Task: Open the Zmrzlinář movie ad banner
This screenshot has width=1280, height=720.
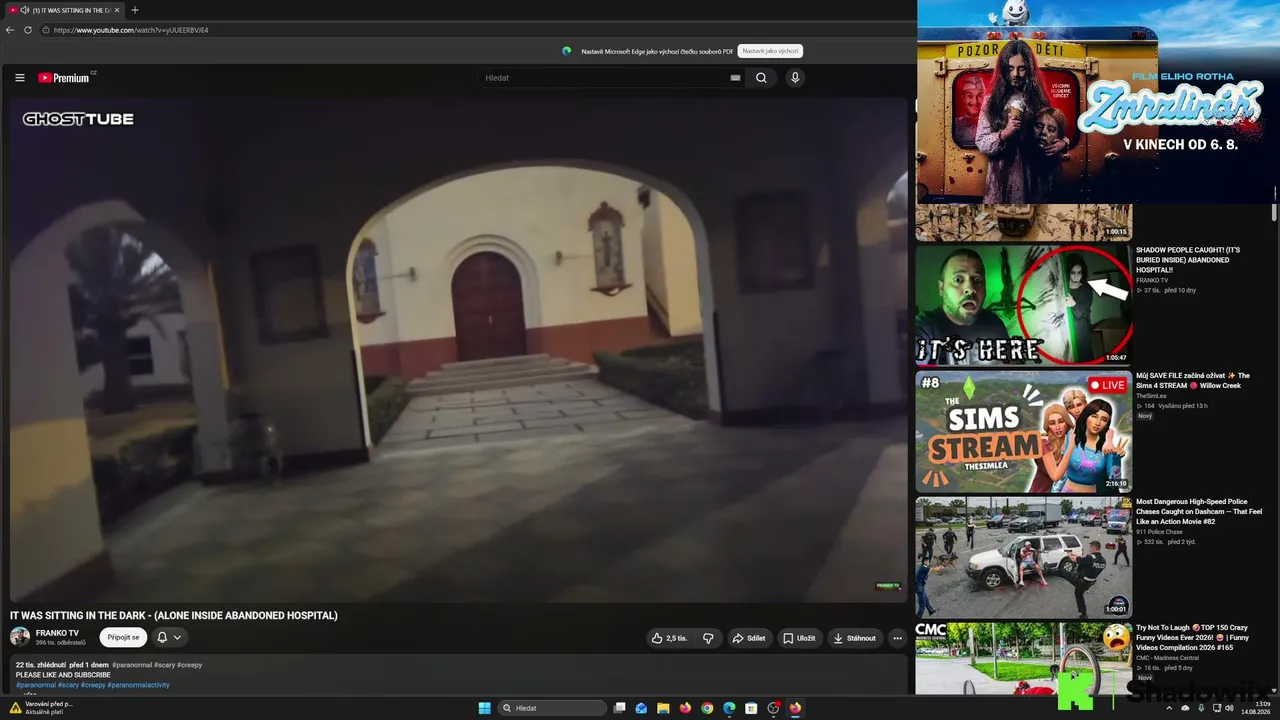Action: click(x=1098, y=102)
